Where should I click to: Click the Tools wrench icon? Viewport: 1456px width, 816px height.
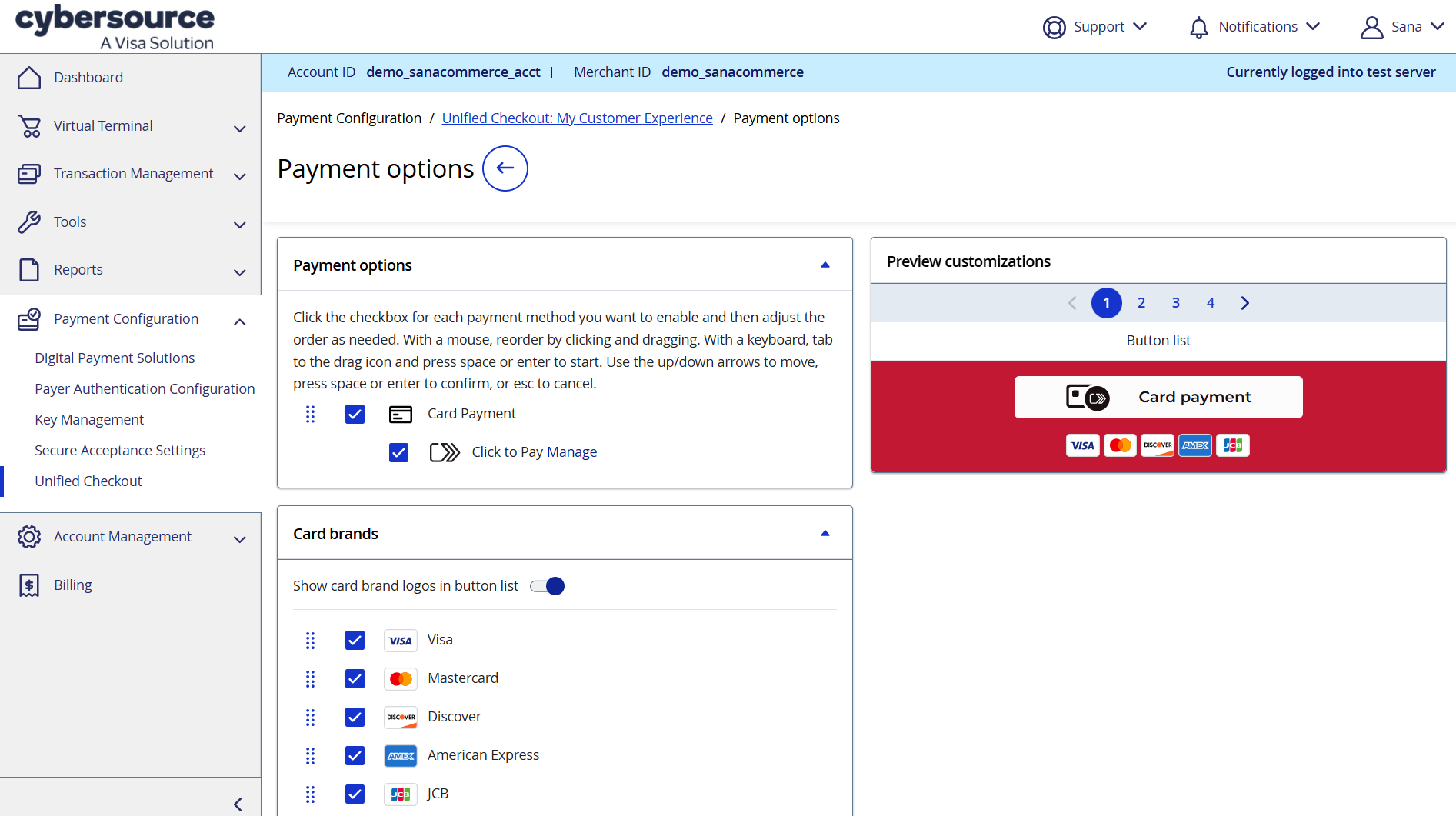29,222
